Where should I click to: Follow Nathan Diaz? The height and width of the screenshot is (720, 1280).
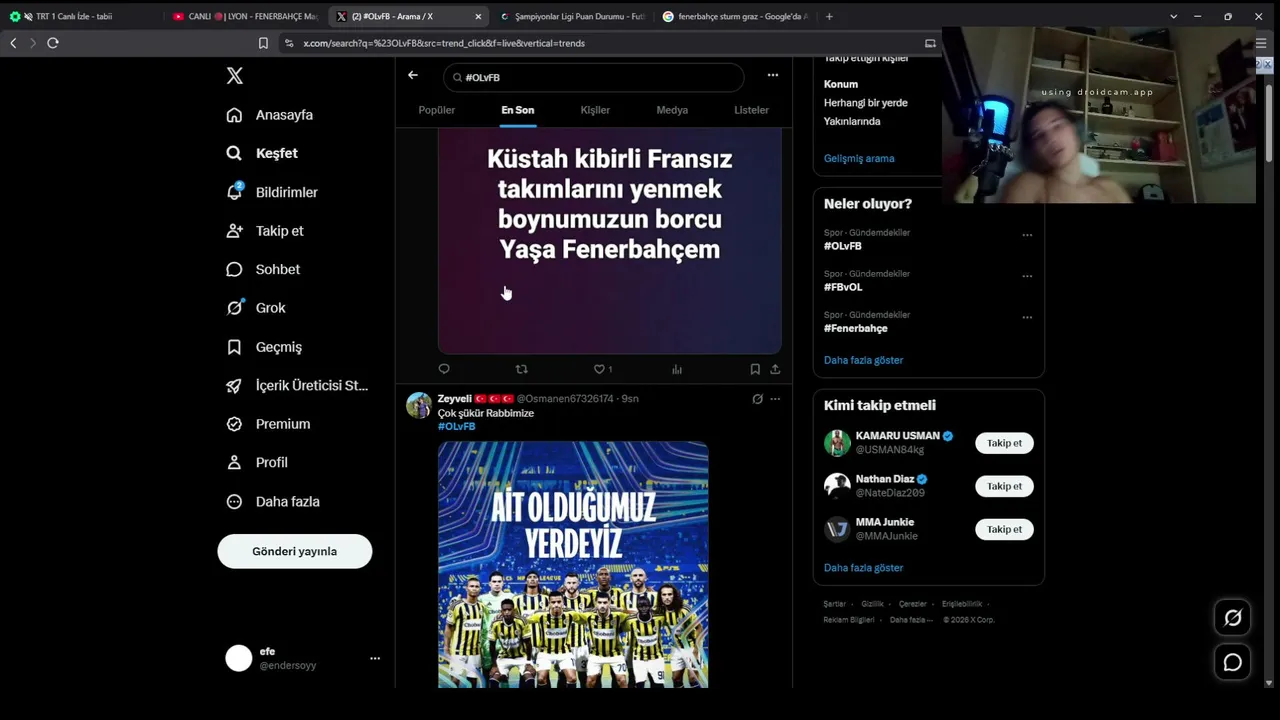[x=1005, y=486]
